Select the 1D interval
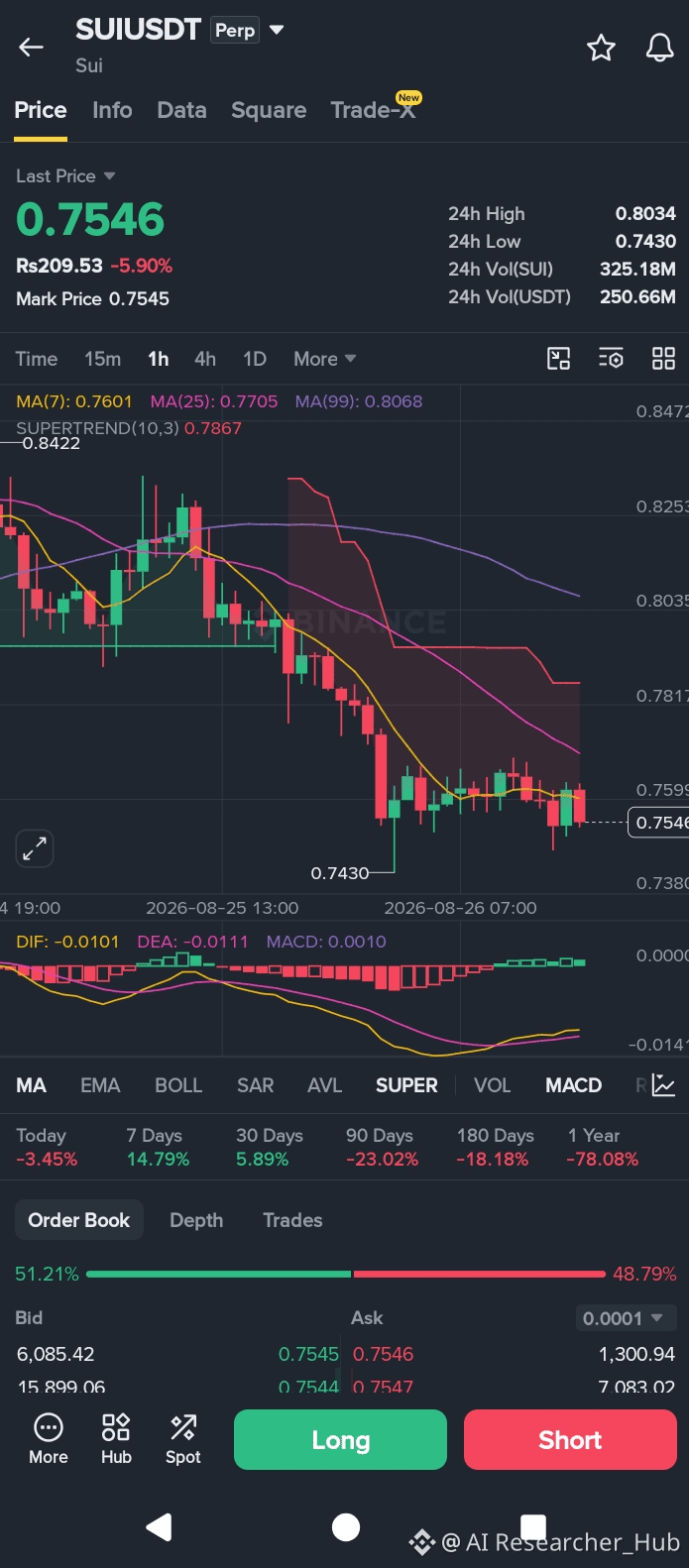Image resolution: width=689 pixels, height=1568 pixels. coord(255,359)
